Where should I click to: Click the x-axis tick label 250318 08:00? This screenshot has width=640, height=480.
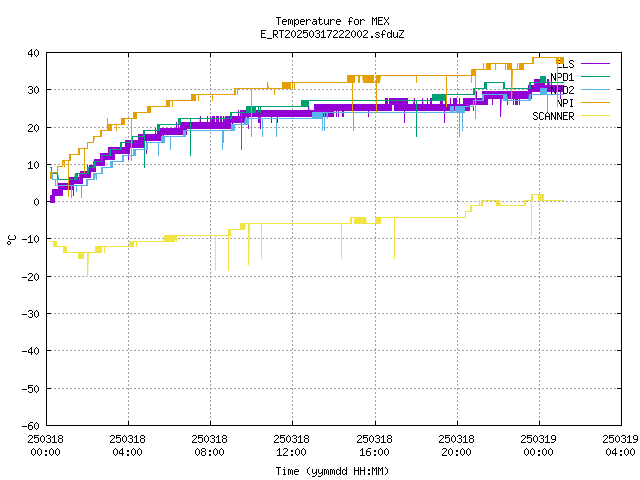tap(209, 446)
